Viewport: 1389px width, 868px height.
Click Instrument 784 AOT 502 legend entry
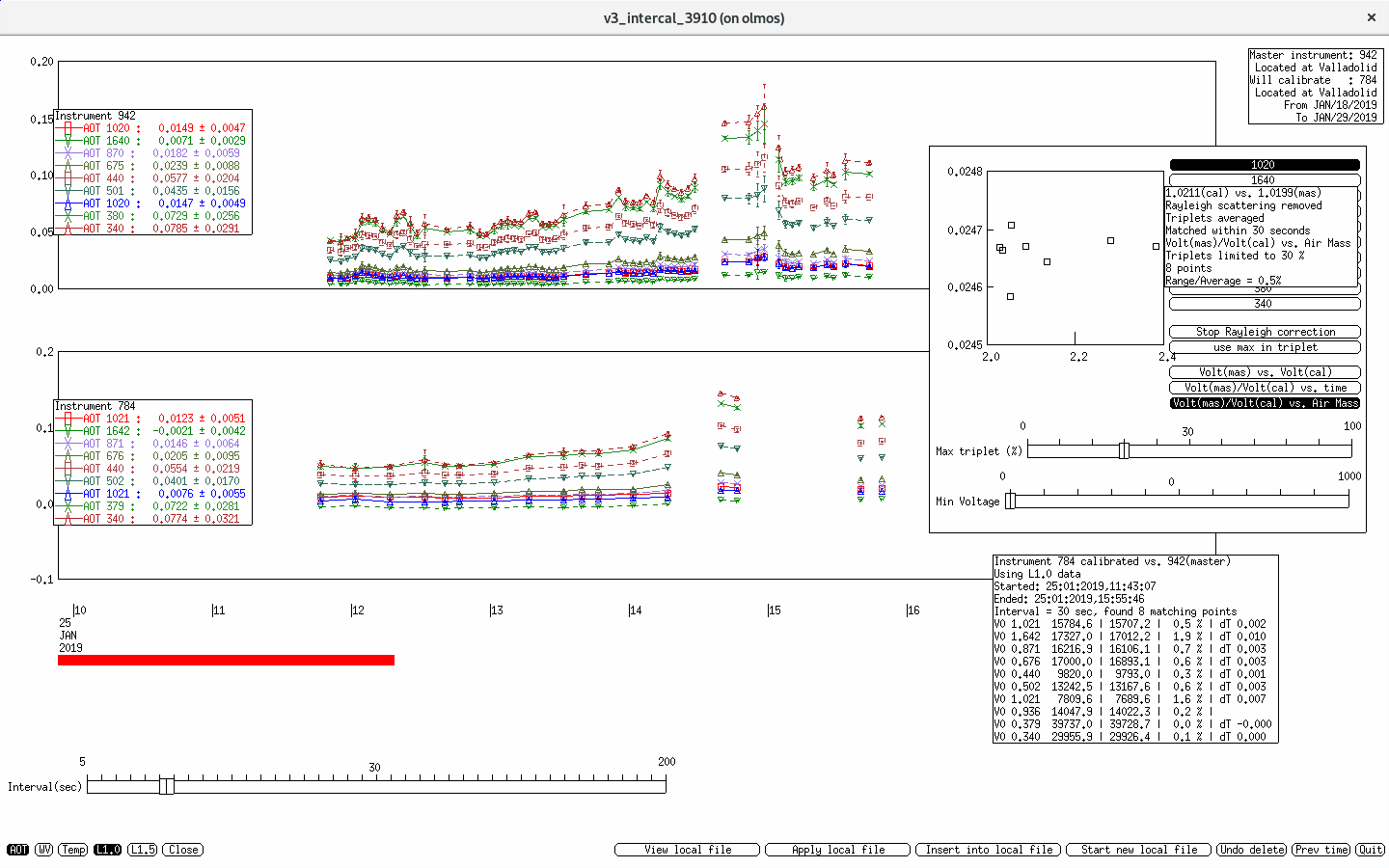click(152, 481)
